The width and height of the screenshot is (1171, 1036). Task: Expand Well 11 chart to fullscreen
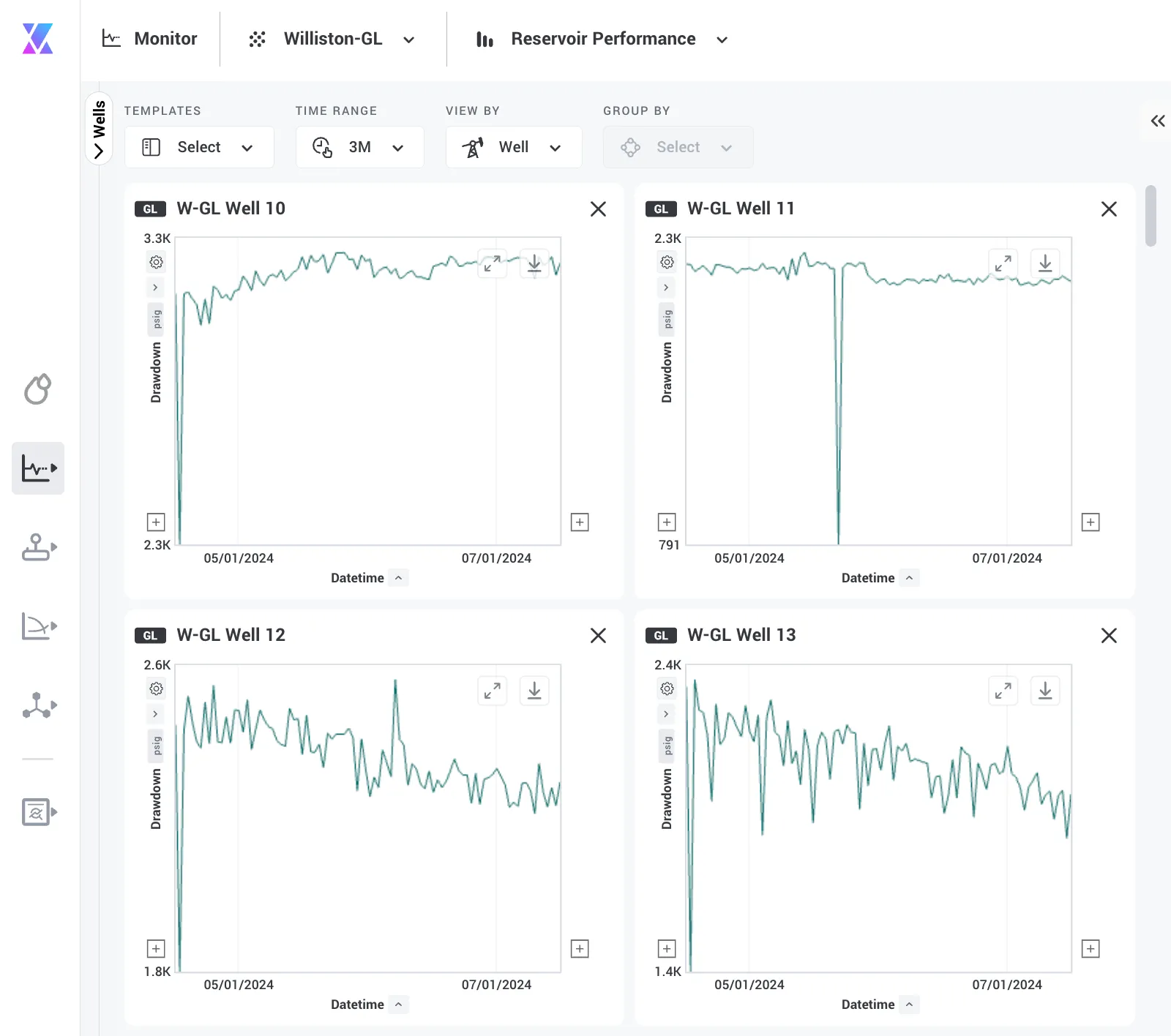[x=1003, y=263]
